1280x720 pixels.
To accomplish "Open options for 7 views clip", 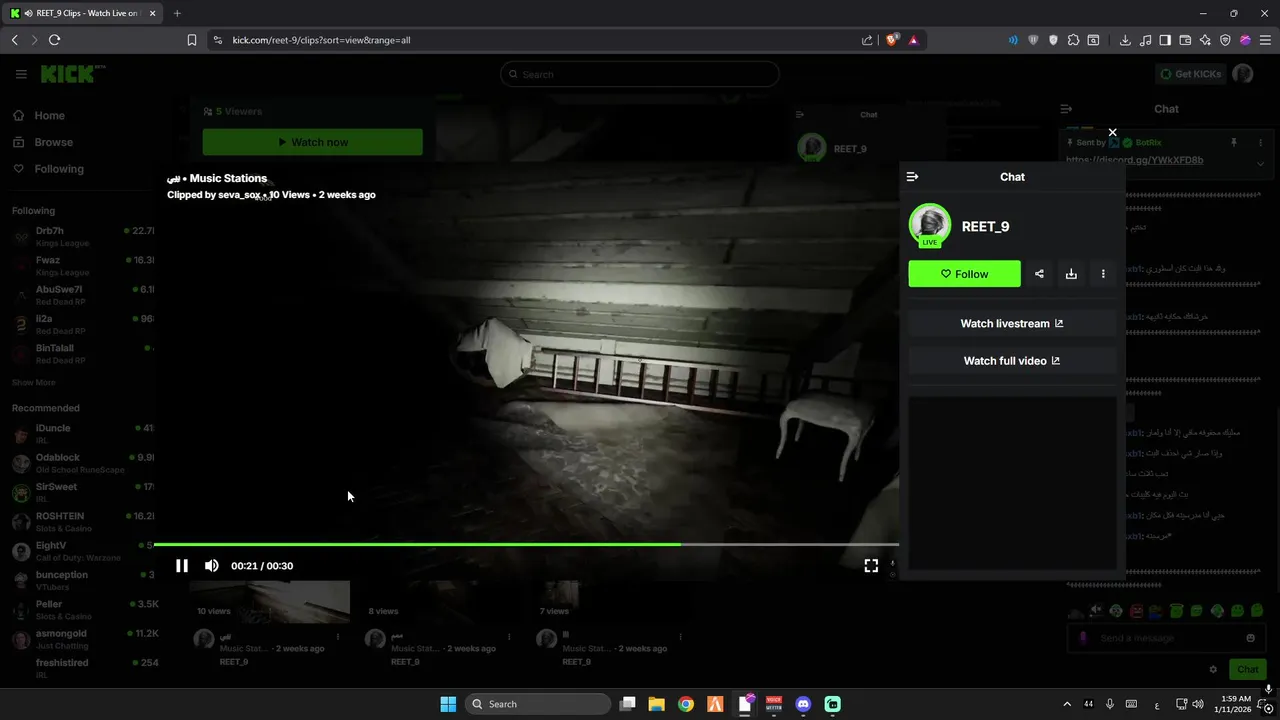I will pyautogui.click(x=681, y=637).
